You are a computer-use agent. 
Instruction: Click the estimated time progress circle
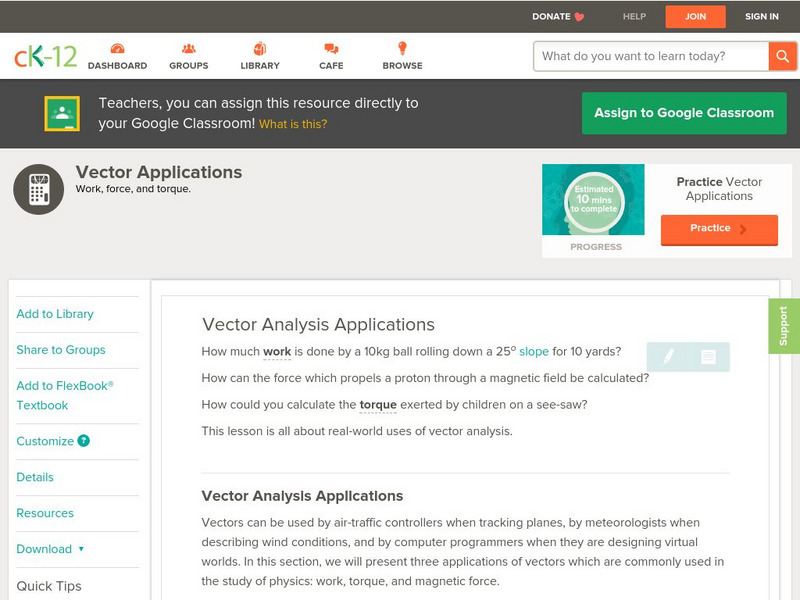pos(595,201)
